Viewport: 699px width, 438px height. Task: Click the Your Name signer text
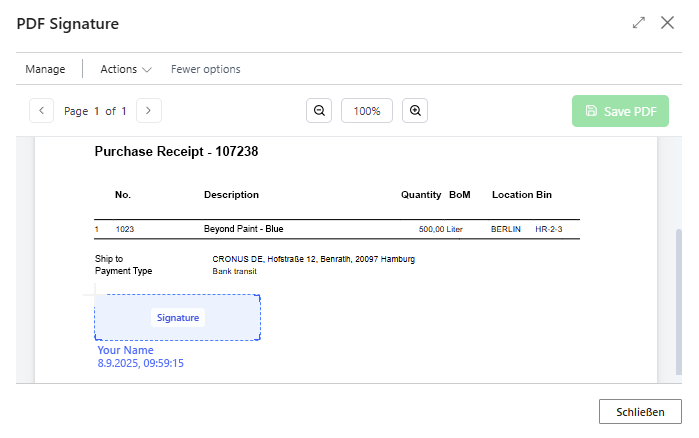point(125,350)
